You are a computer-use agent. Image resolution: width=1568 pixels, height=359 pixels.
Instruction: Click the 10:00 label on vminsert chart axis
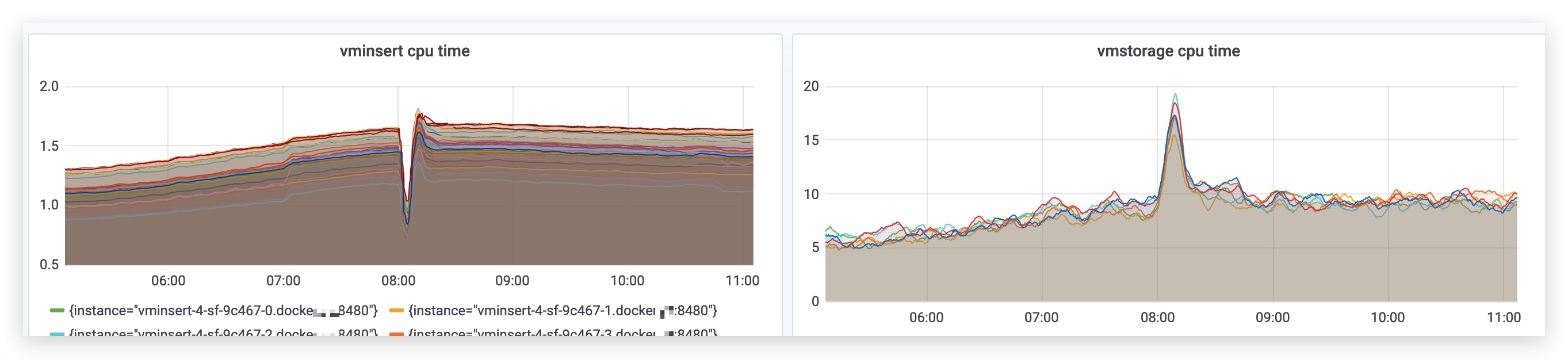tap(627, 281)
